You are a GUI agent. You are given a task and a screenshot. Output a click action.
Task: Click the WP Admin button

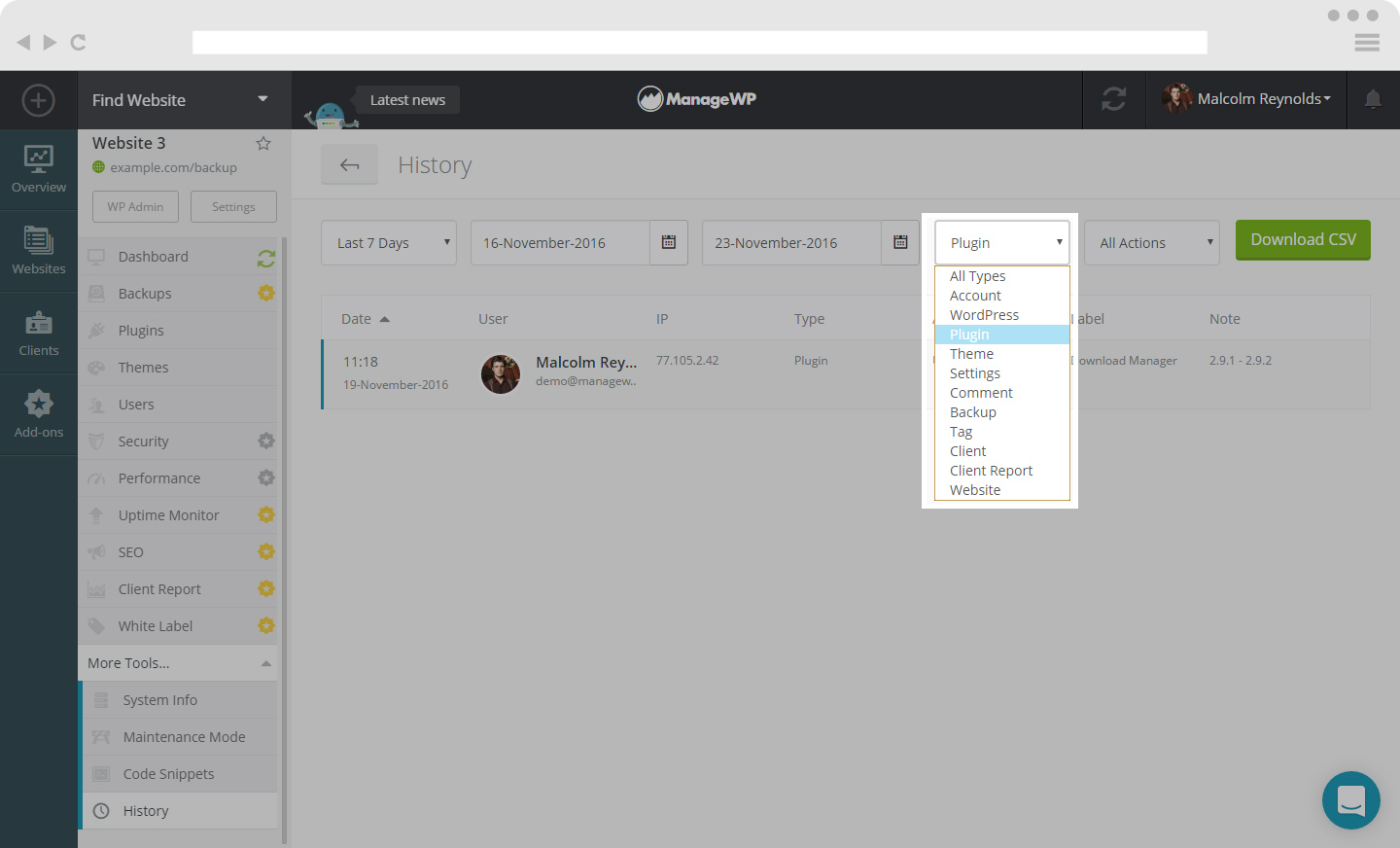(135, 206)
